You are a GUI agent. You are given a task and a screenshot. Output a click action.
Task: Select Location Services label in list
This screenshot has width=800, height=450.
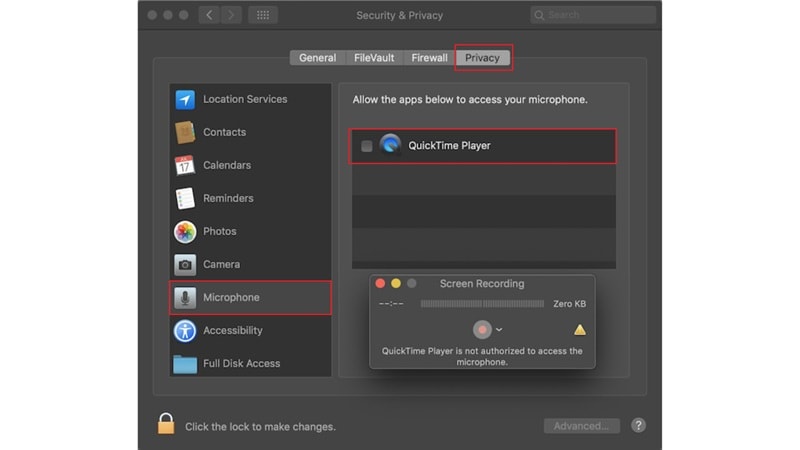pyautogui.click(x=245, y=99)
